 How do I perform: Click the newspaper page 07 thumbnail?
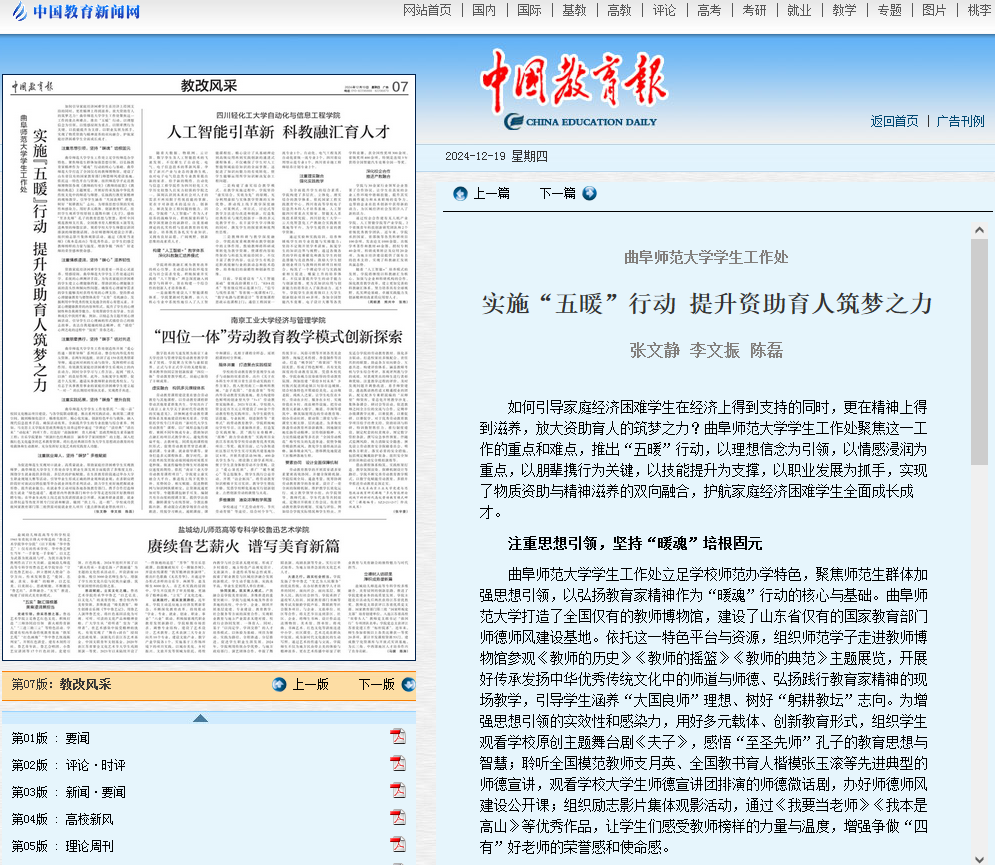[209, 367]
